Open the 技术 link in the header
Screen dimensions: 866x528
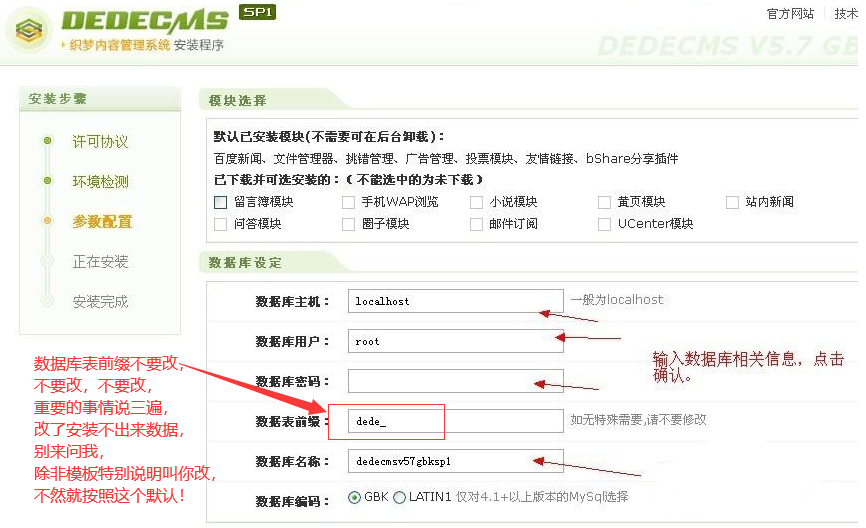point(846,14)
